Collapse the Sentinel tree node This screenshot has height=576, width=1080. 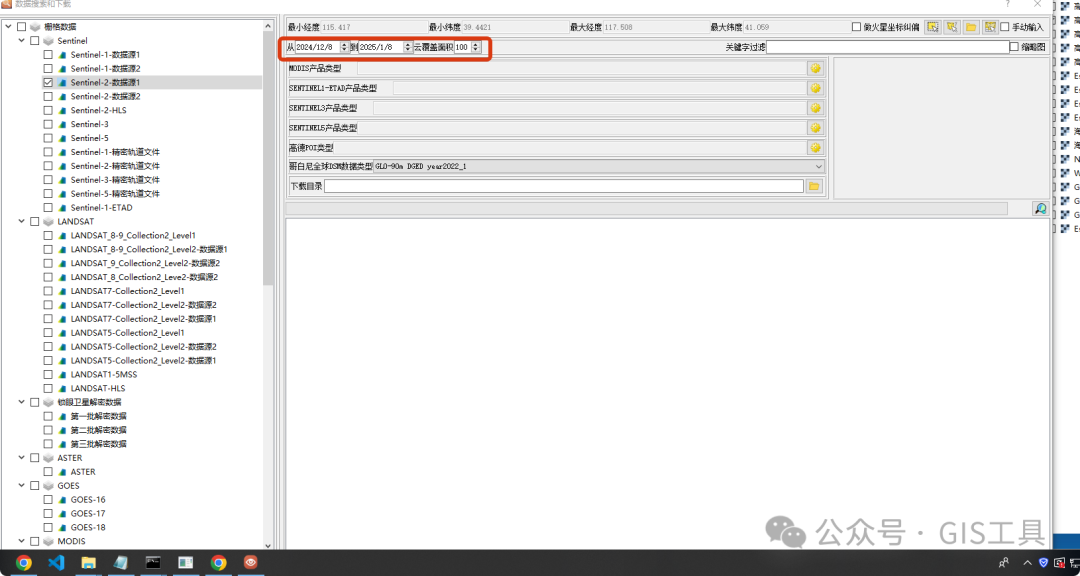[22, 40]
